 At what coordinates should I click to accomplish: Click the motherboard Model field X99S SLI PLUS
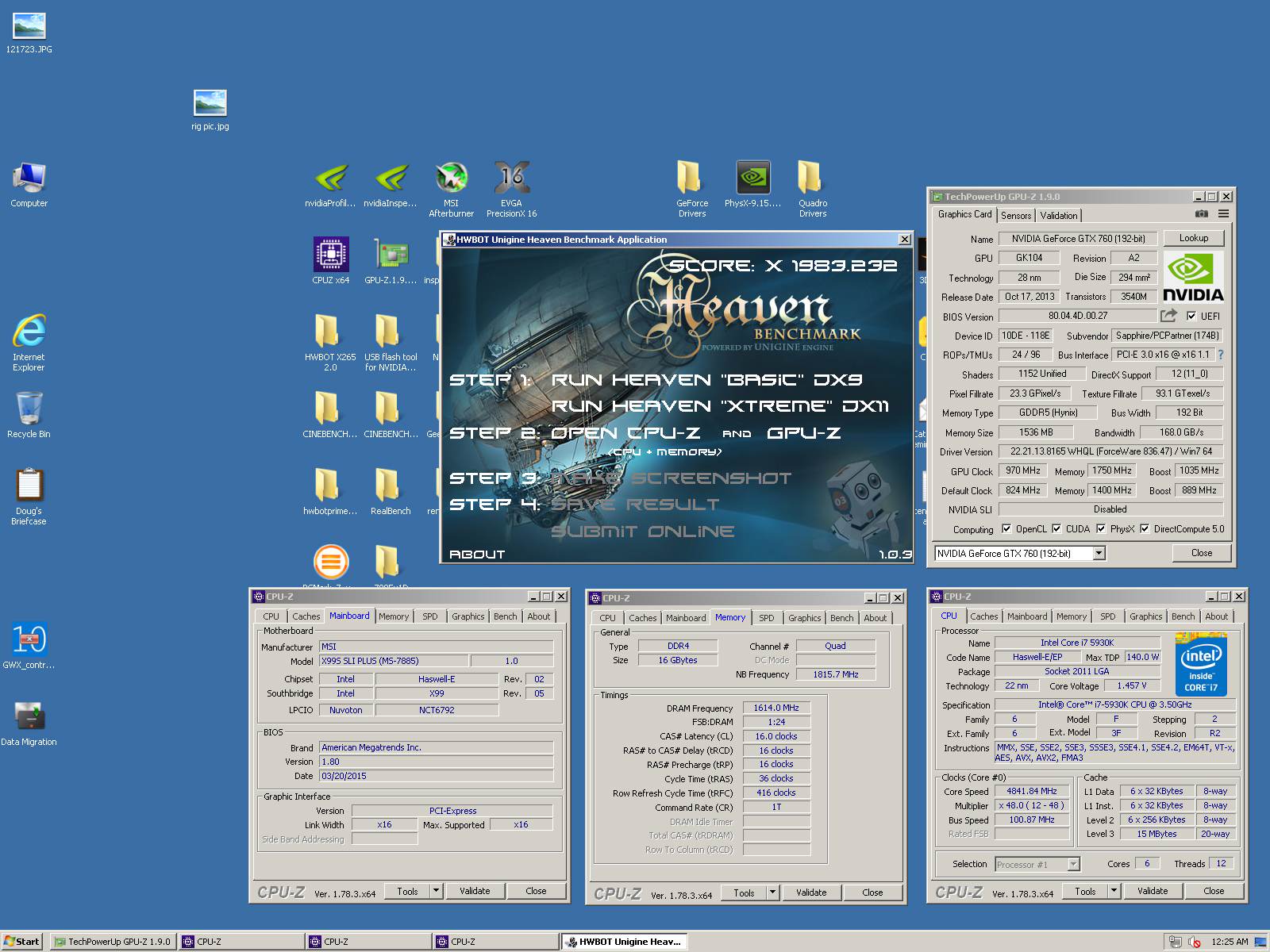click(393, 661)
